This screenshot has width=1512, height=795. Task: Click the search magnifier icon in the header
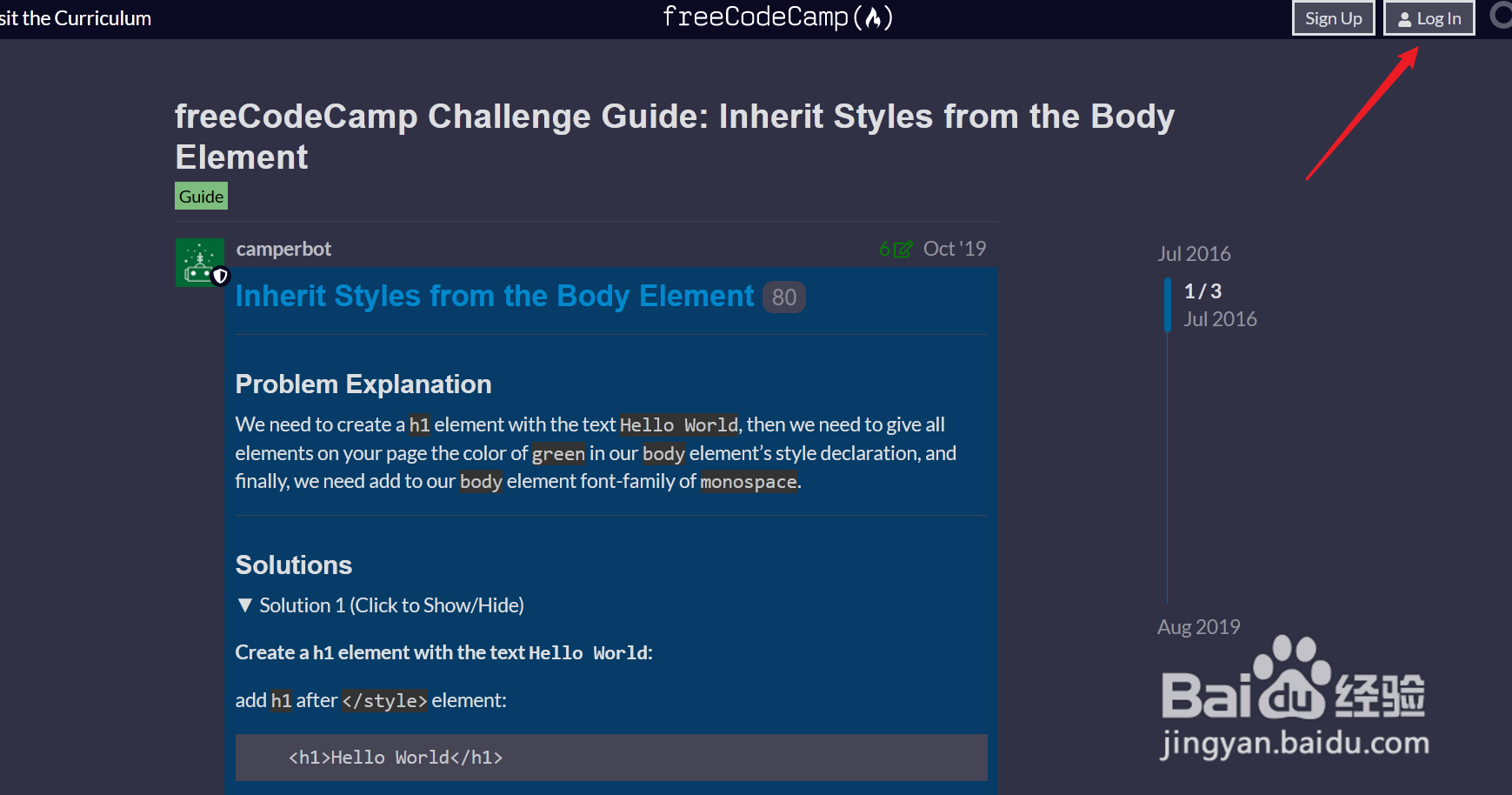tap(1502, 17)
